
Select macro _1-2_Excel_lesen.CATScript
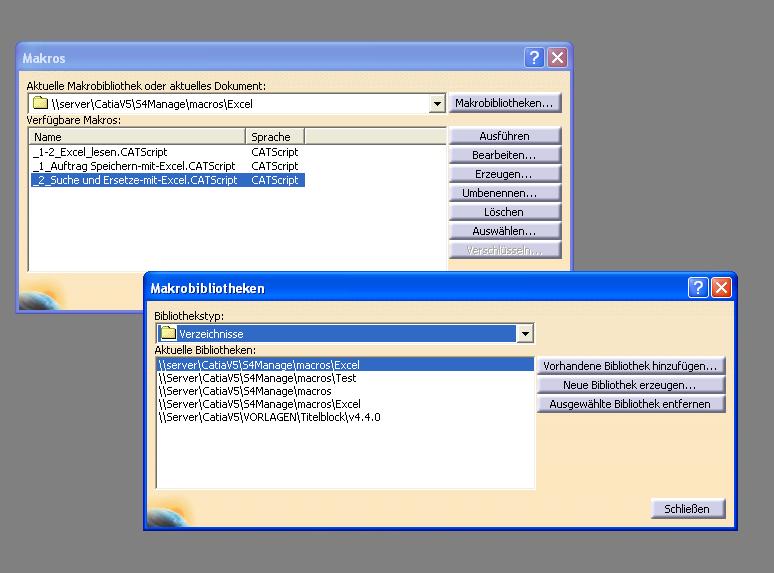point(101,152)
